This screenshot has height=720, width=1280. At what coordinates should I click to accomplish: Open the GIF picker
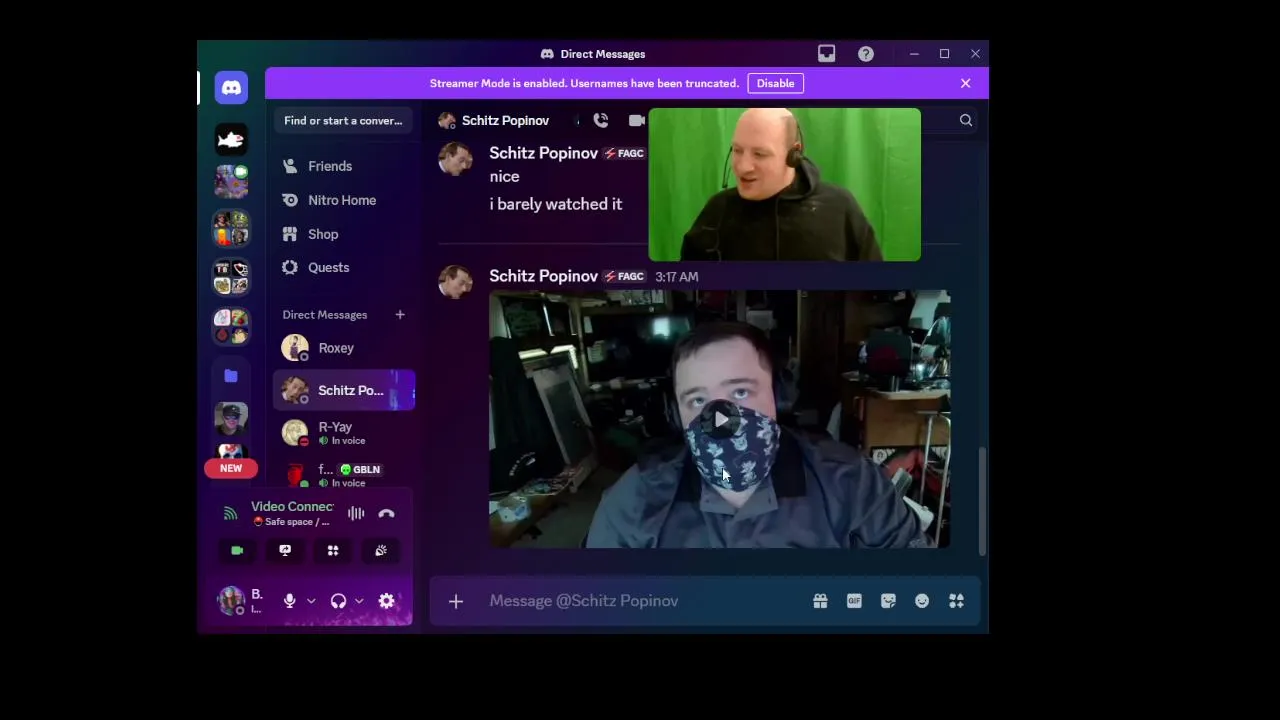[854, 601]
